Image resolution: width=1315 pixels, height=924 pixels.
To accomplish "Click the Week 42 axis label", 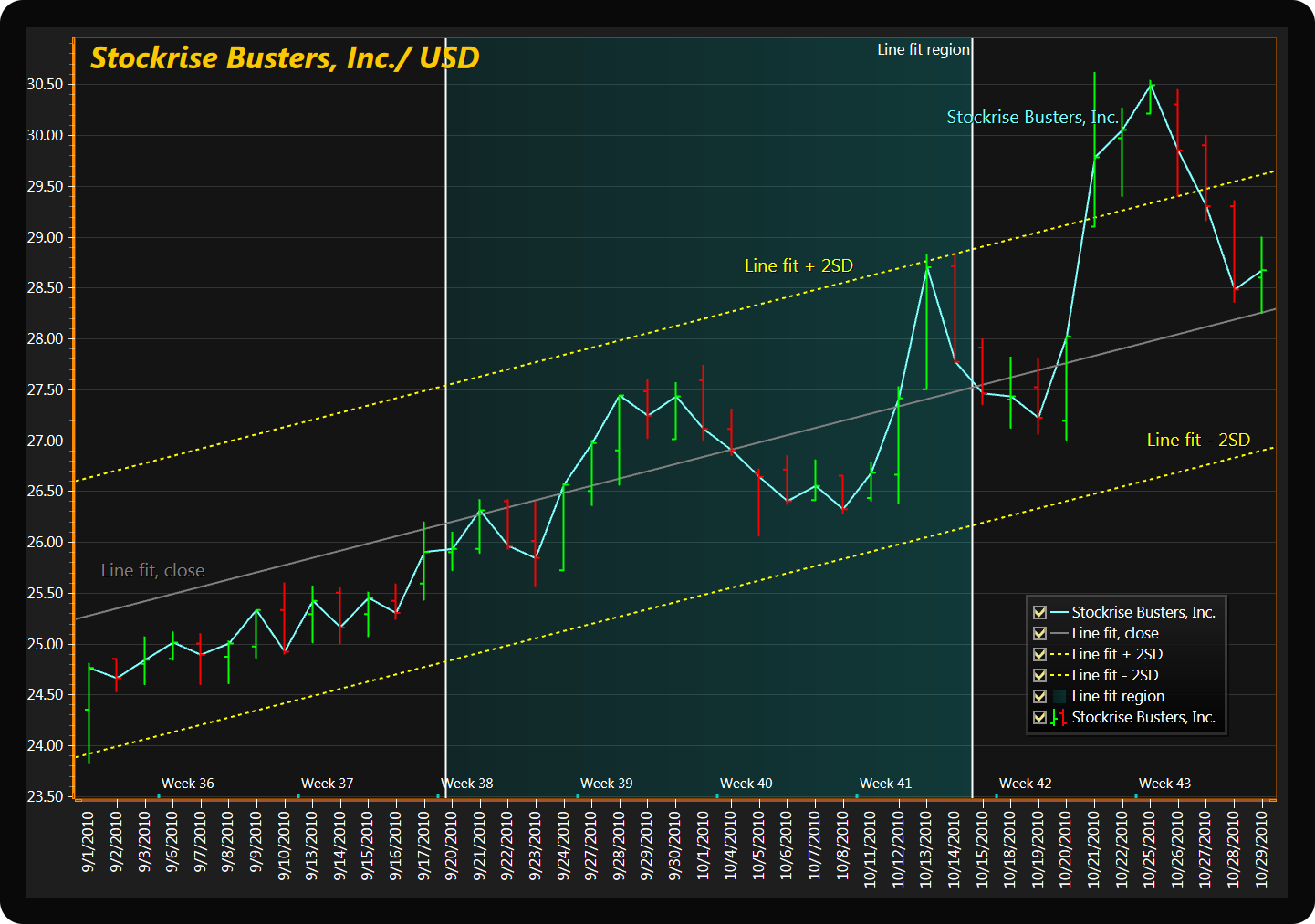I will pyautogui.click(x=1025, y=784).
